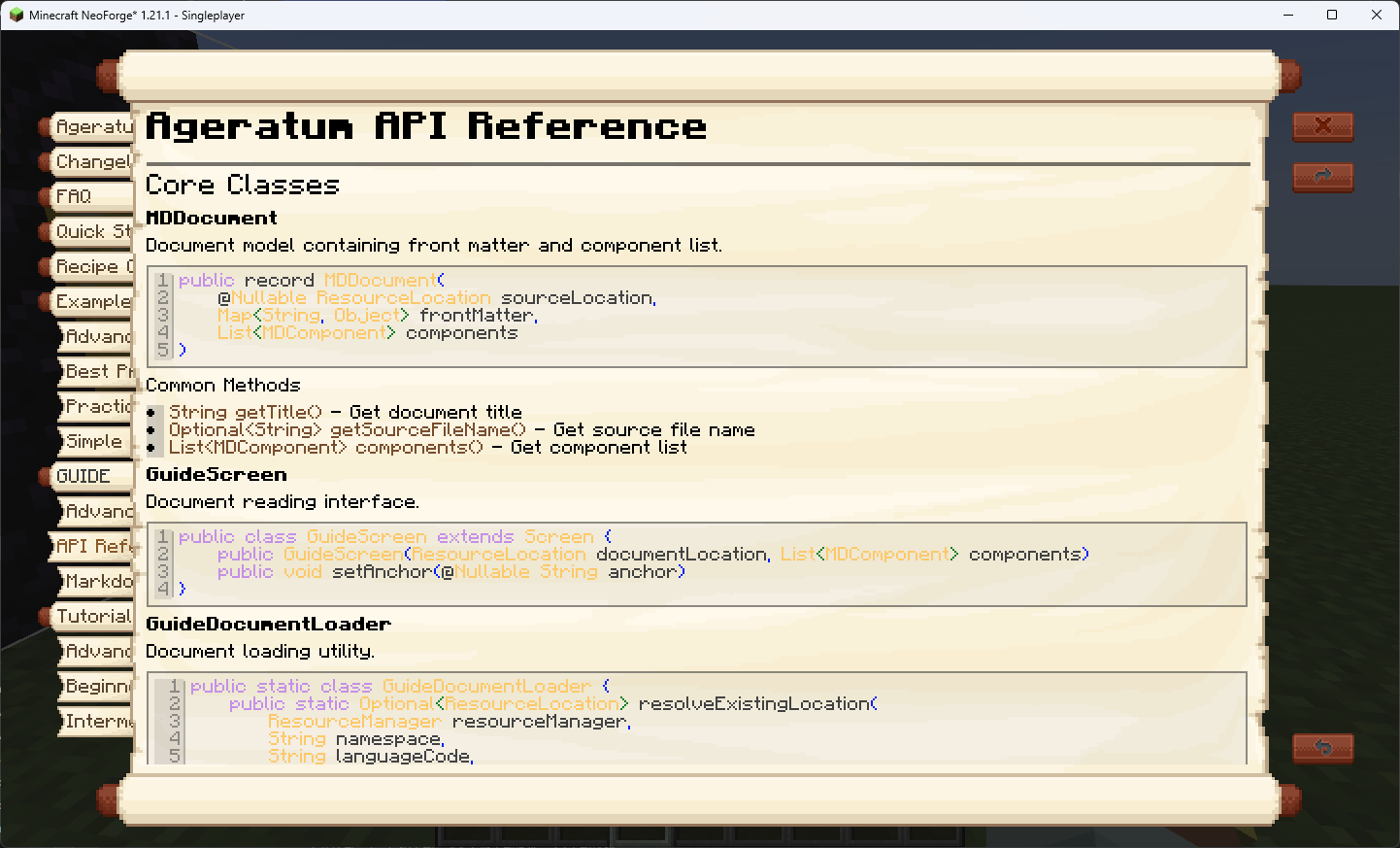Click 'Document reading interface.' text
The image size is (1400, 848).
(x=283, y=501)
